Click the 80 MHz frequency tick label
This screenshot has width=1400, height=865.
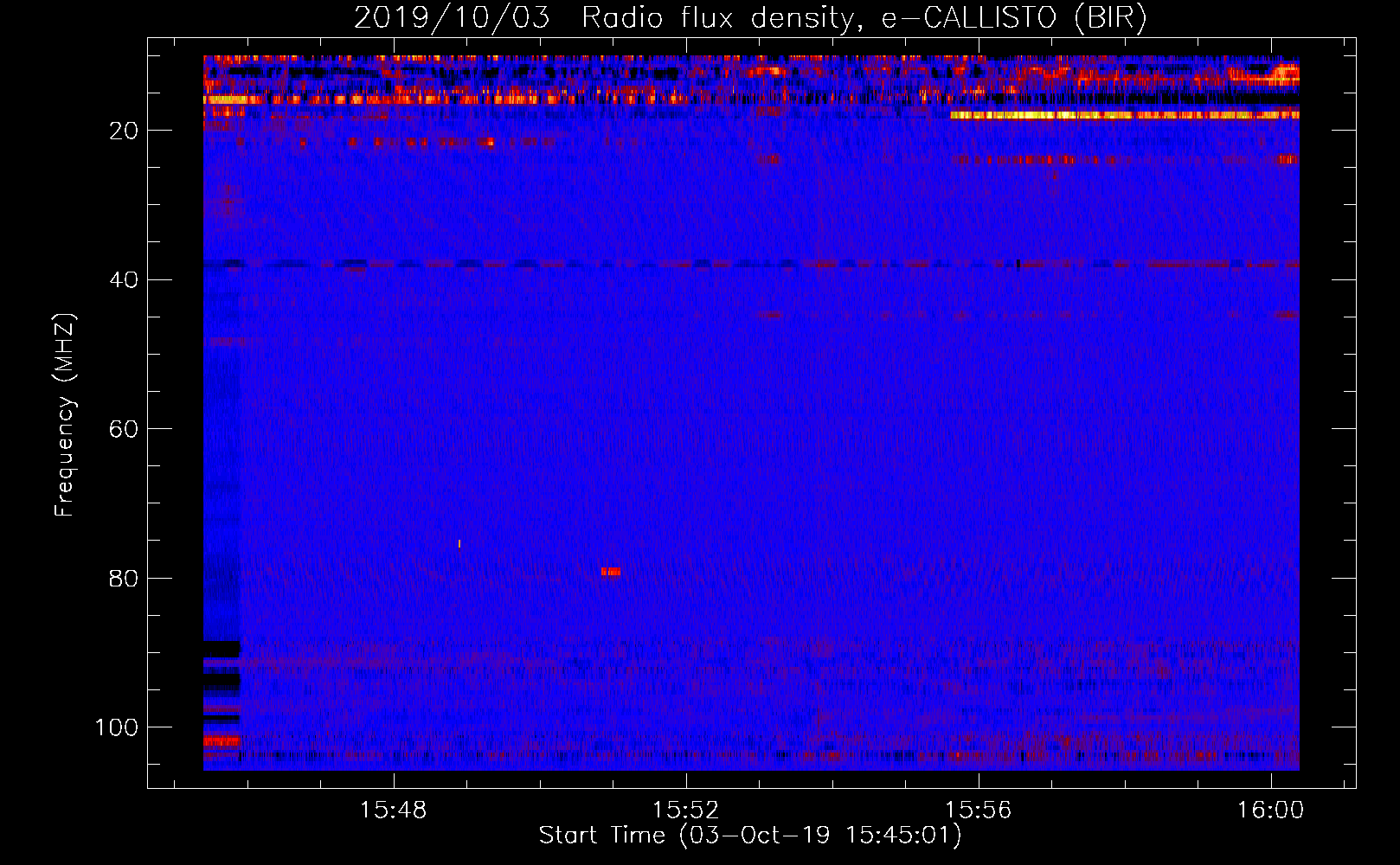pos(124,578)
